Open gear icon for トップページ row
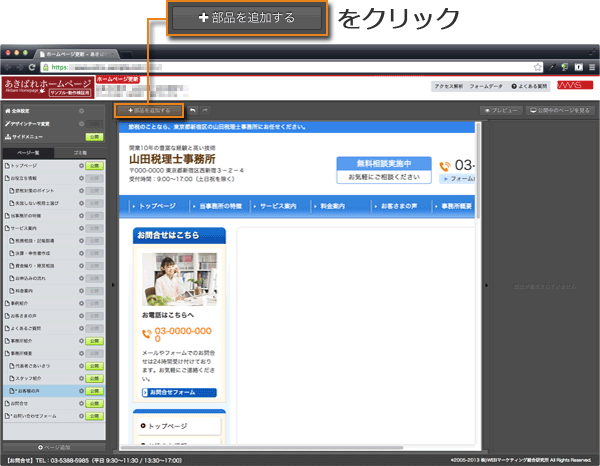600x466 pixels. [x=81, y=166]
